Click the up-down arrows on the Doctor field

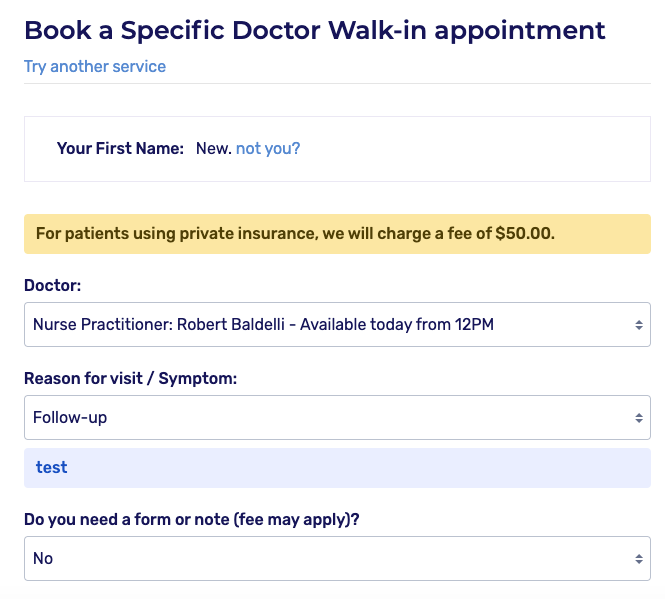pyautogui.click(x=638, y=325)
